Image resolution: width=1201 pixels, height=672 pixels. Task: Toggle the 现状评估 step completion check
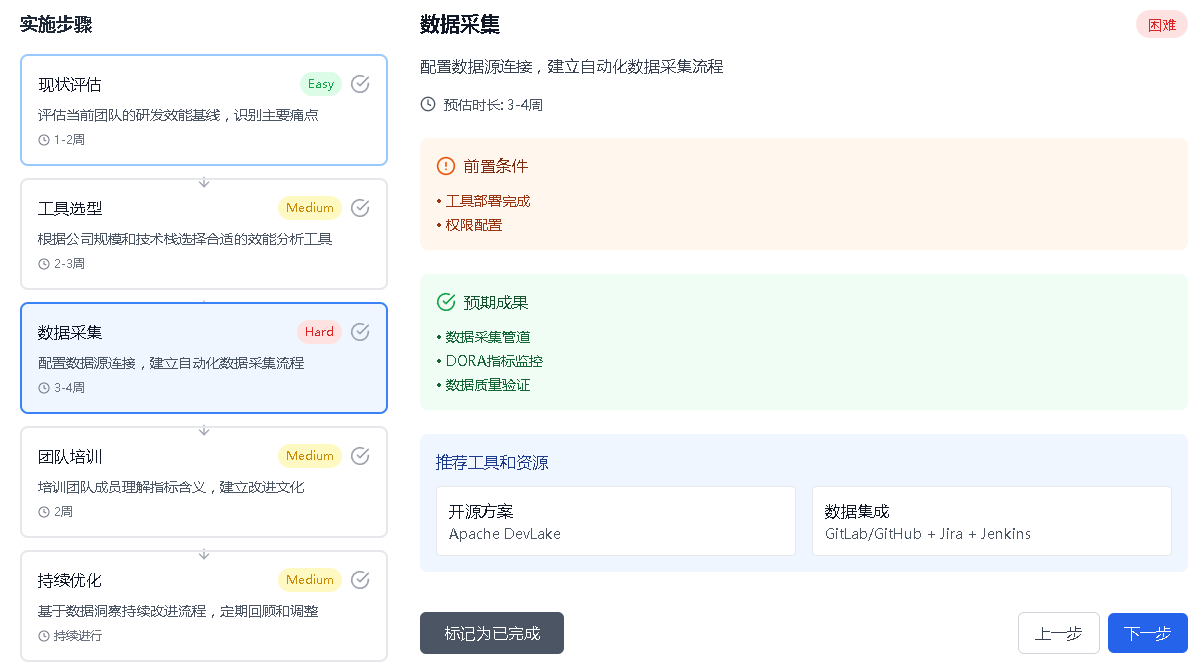pyautogui.click(x=360, y=84)
